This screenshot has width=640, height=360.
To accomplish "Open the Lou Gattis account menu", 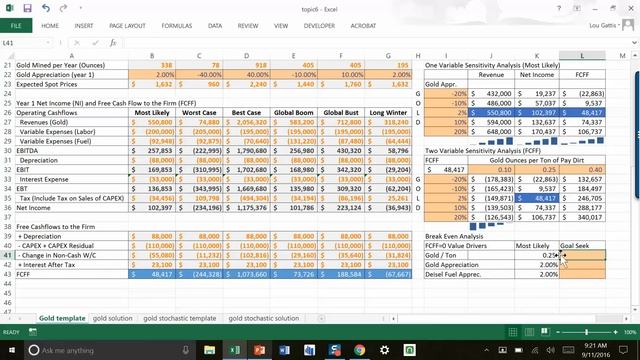I will pos(603,25).
